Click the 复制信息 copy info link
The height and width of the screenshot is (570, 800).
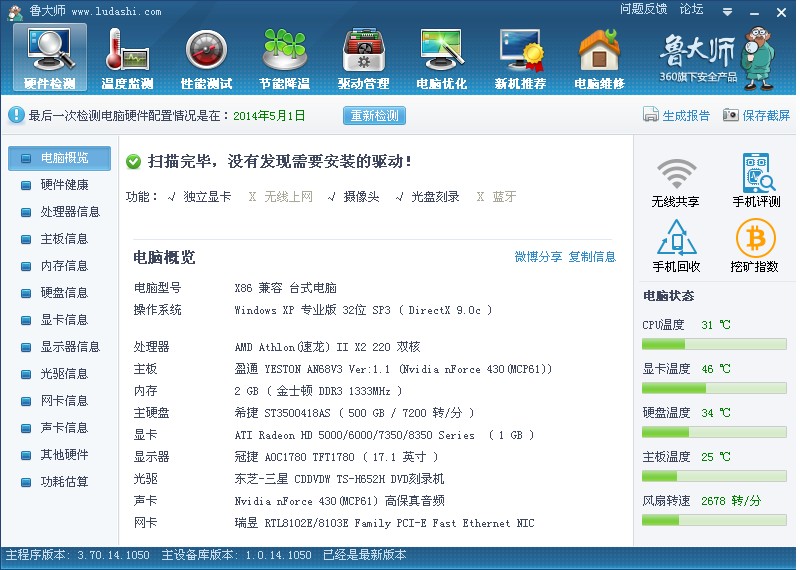[x=592, y=257]
